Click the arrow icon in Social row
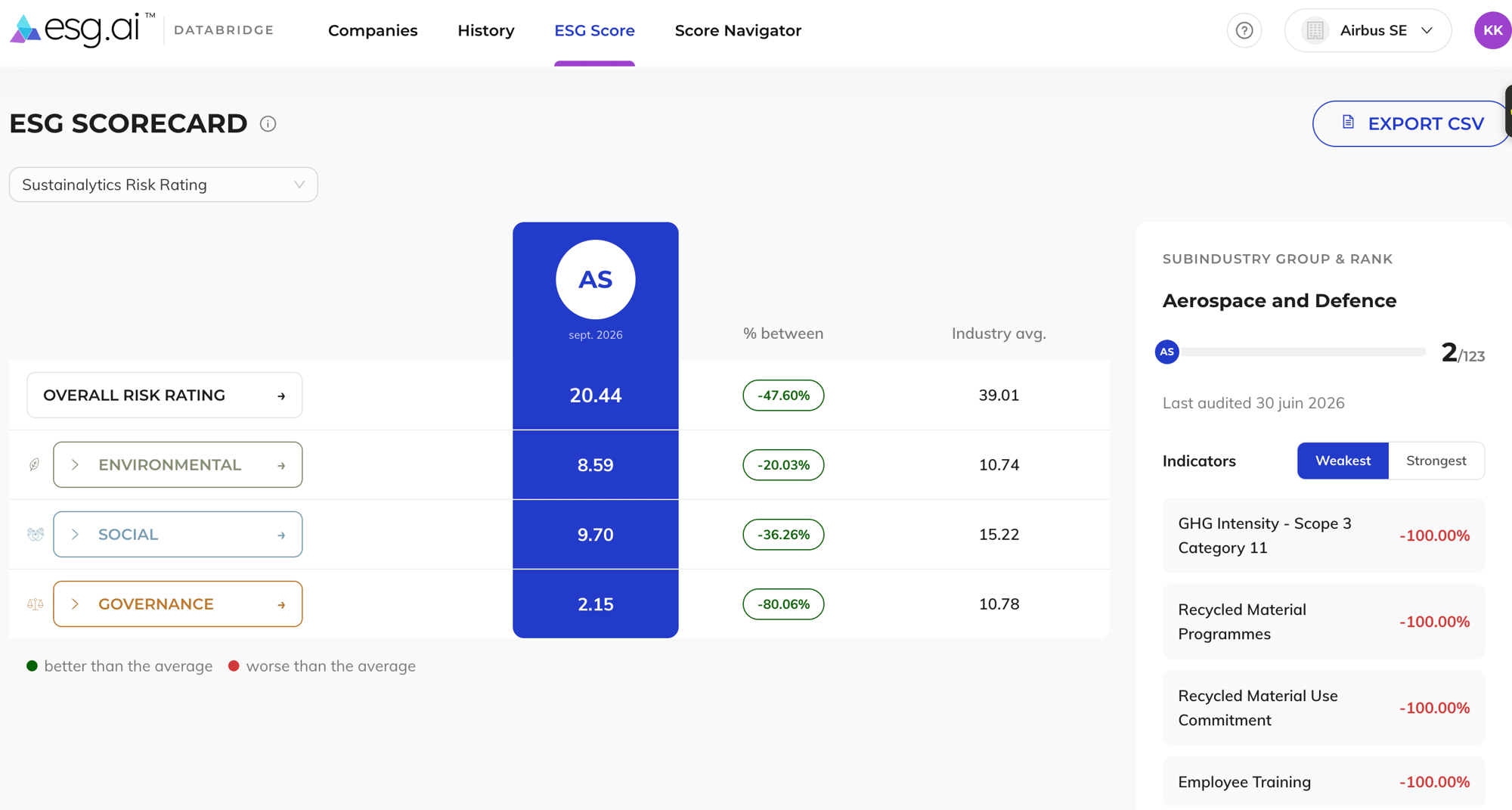This screenshot has height=810, width=1512. pyautogui.click(x=281, y=535)
